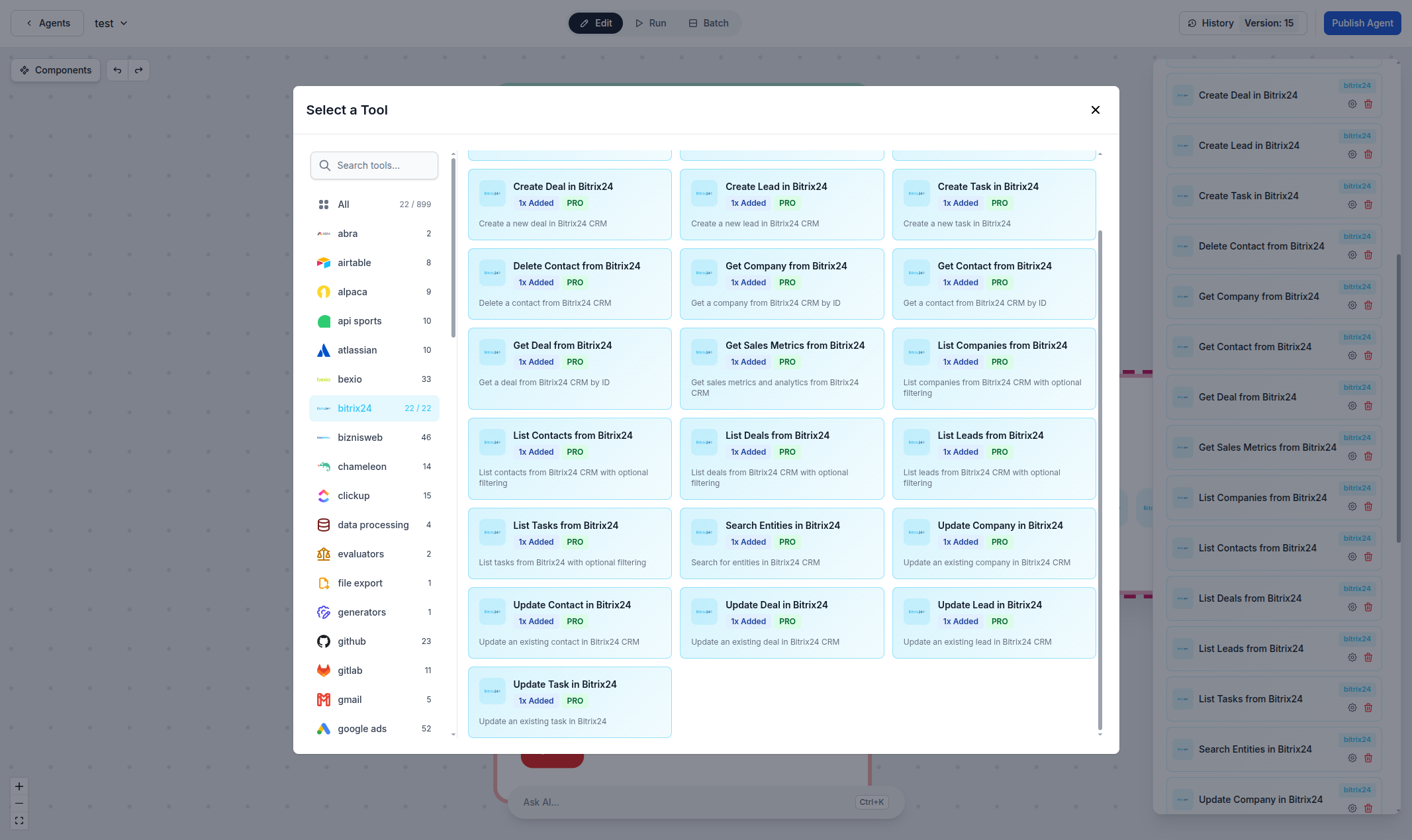Screen dimensions: 1412x840
Task: Click trash icon to remove Create Task in Bitrix24
Action: coord(1368,205)
